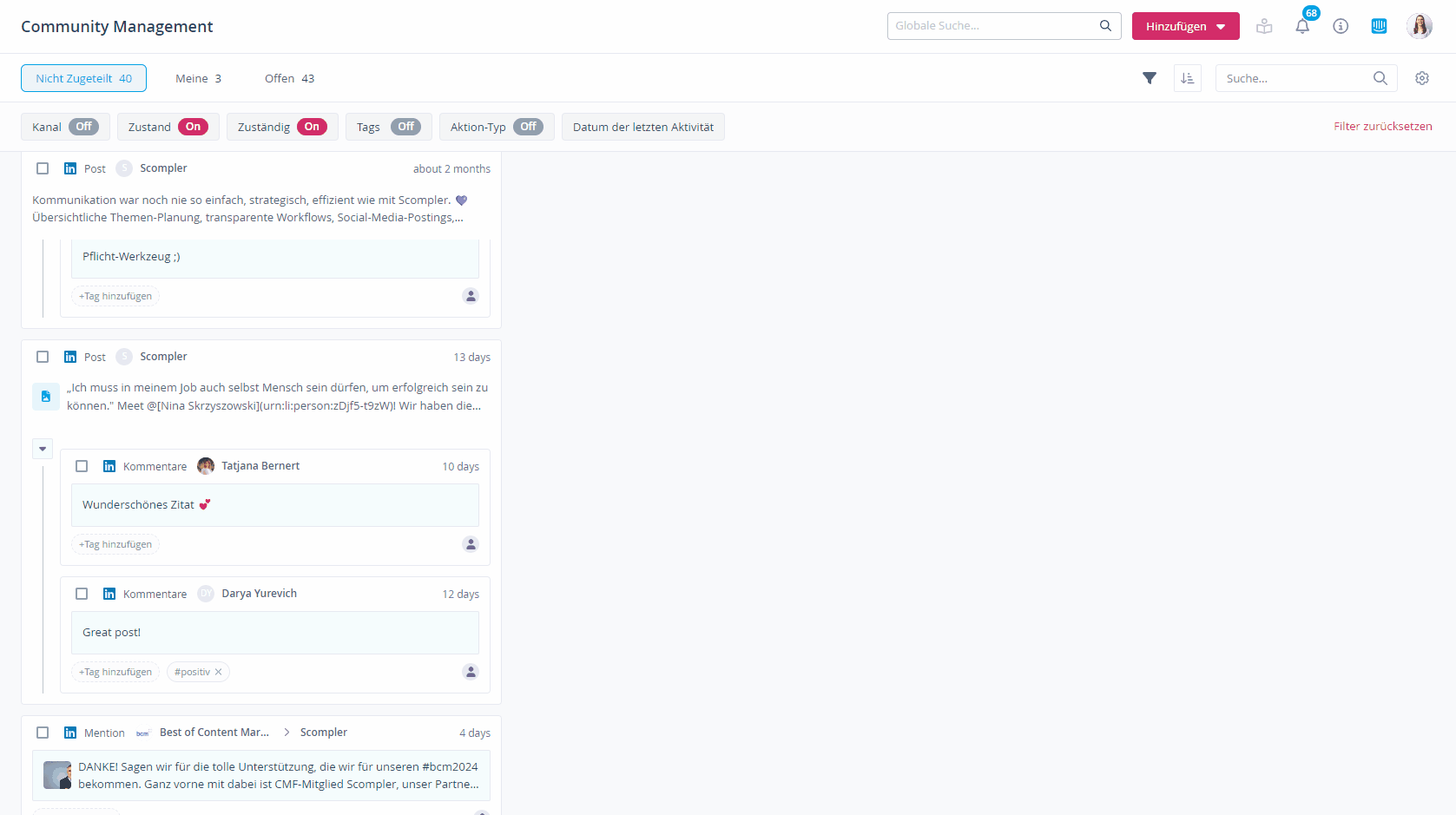Open the settings gear icon
Screen dimensions: 1456x815
[1422, 78]
